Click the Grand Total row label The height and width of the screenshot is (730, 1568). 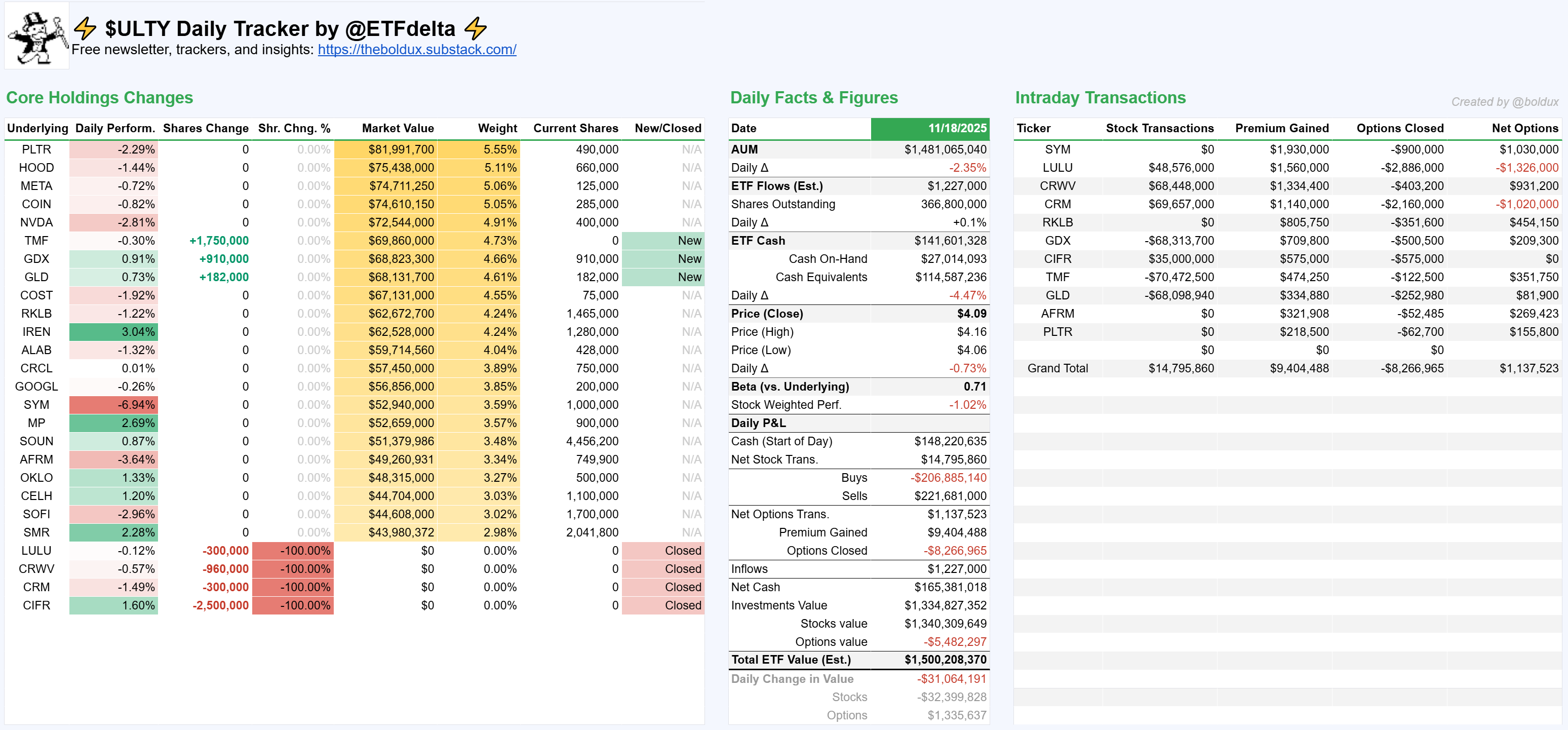1057,368
